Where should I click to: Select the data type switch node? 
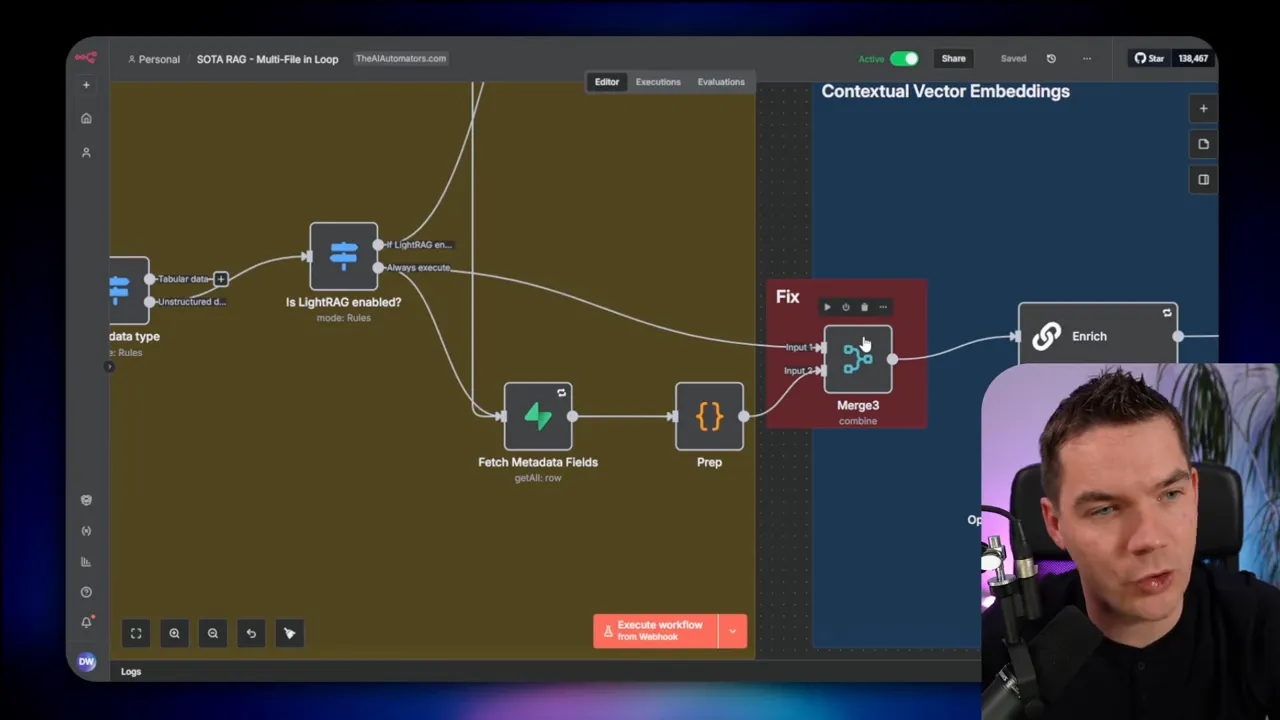click(128, 290)
